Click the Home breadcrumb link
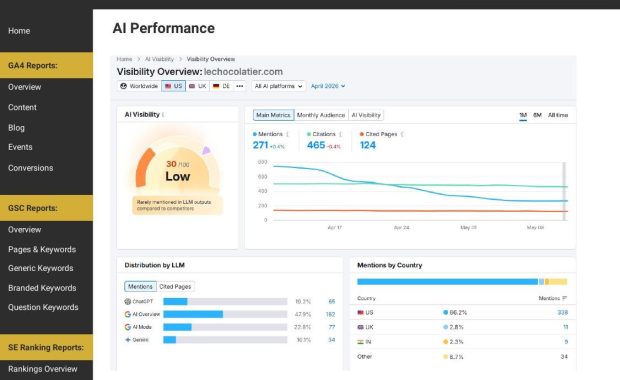This screenshot has height=380, width=620. (124, 59)
